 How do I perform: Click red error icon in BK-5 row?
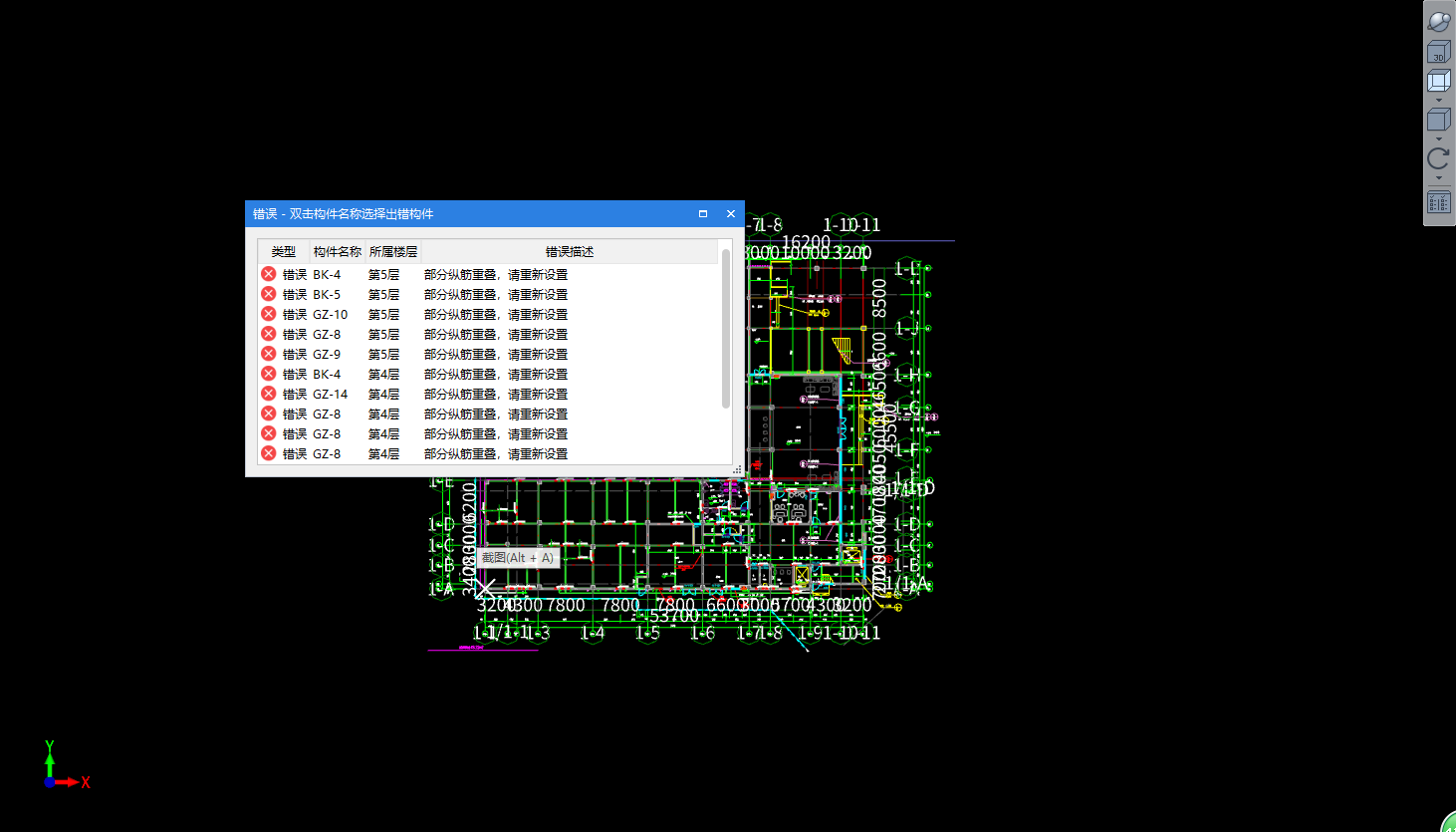(x=268, y=294)
